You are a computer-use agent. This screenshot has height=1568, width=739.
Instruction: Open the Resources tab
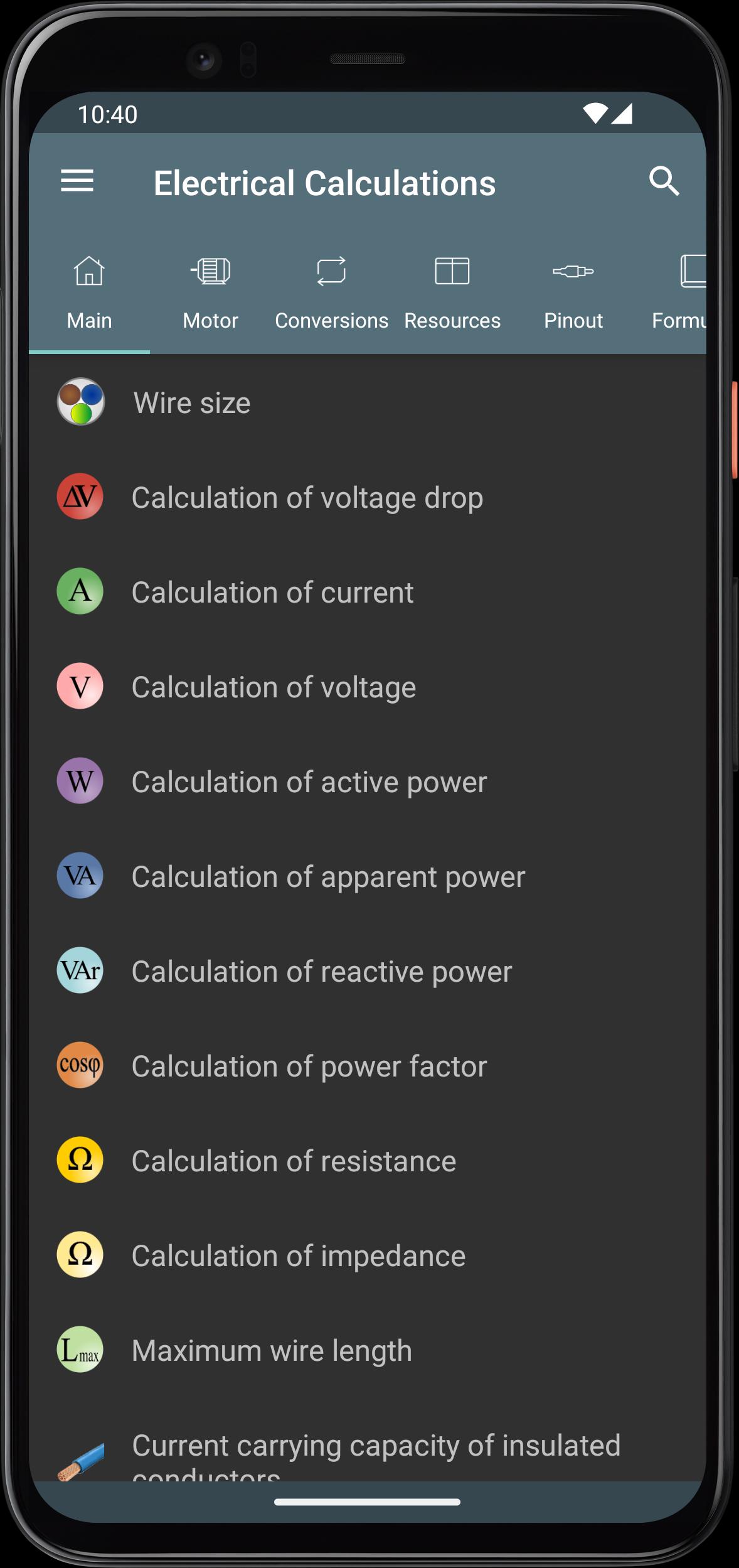pyautogui.click(x=452, y=293)
